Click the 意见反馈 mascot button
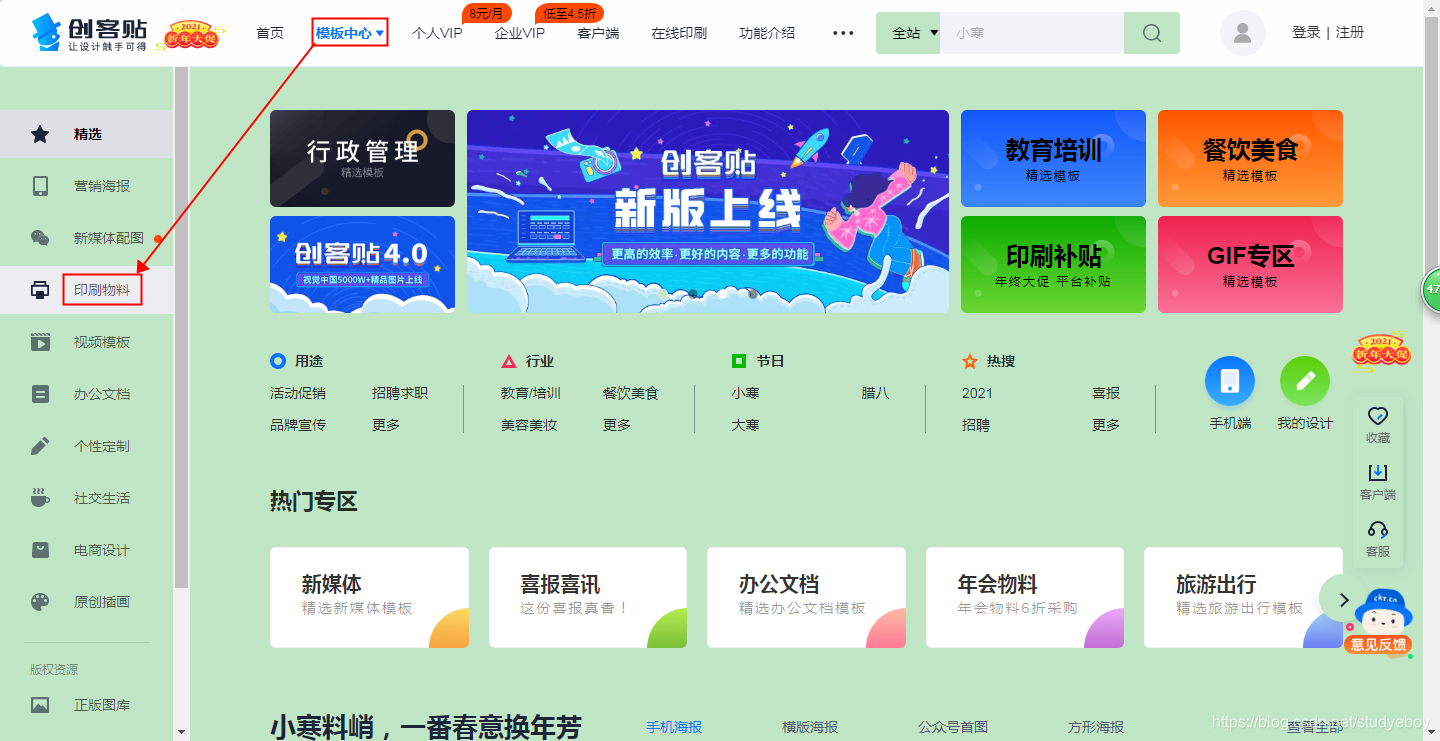Image resolution: width=1440 pixels, height=741 pixels. click(1379, 622)
